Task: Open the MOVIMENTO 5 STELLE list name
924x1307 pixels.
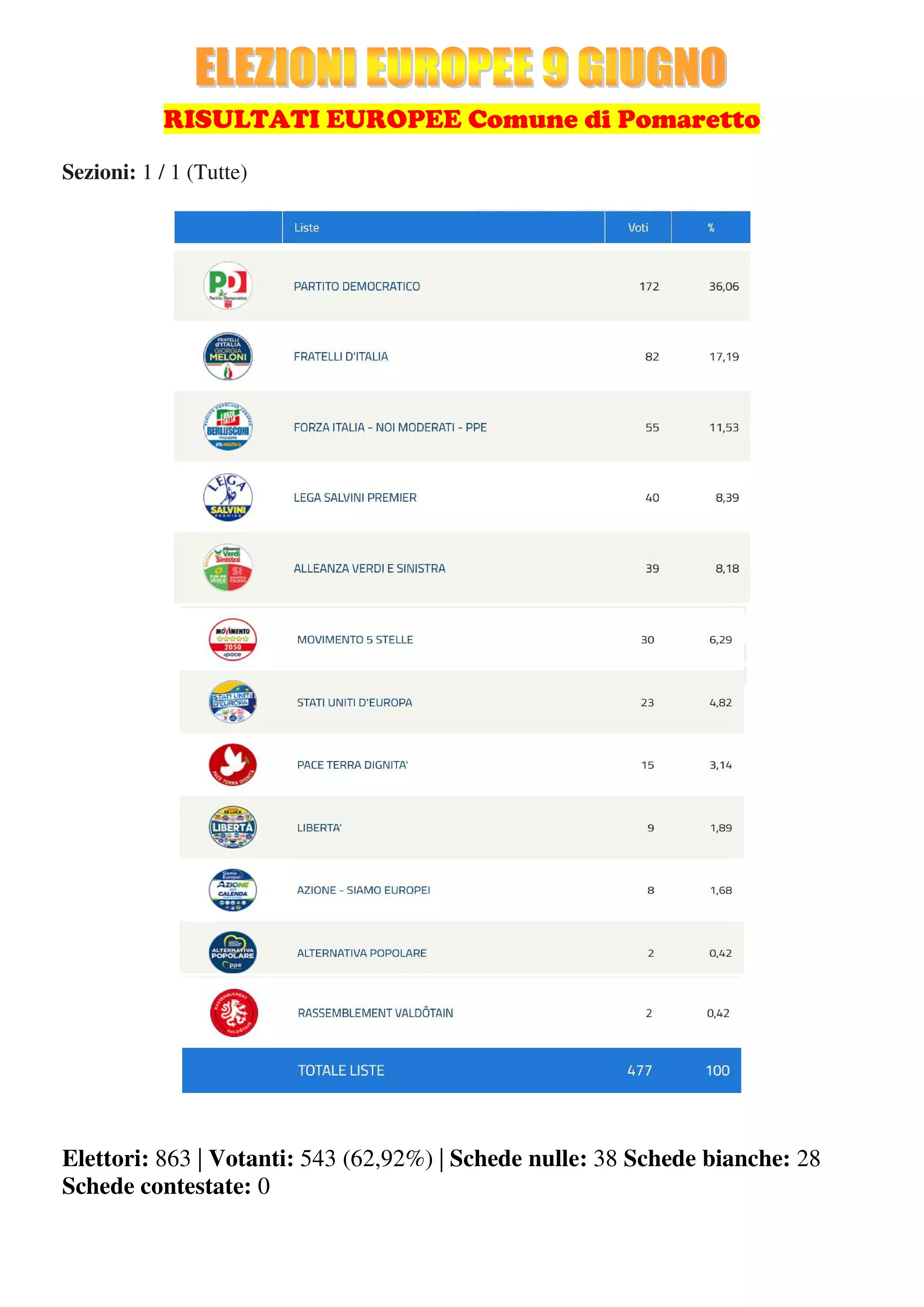Action: click(x=355, y=639)
